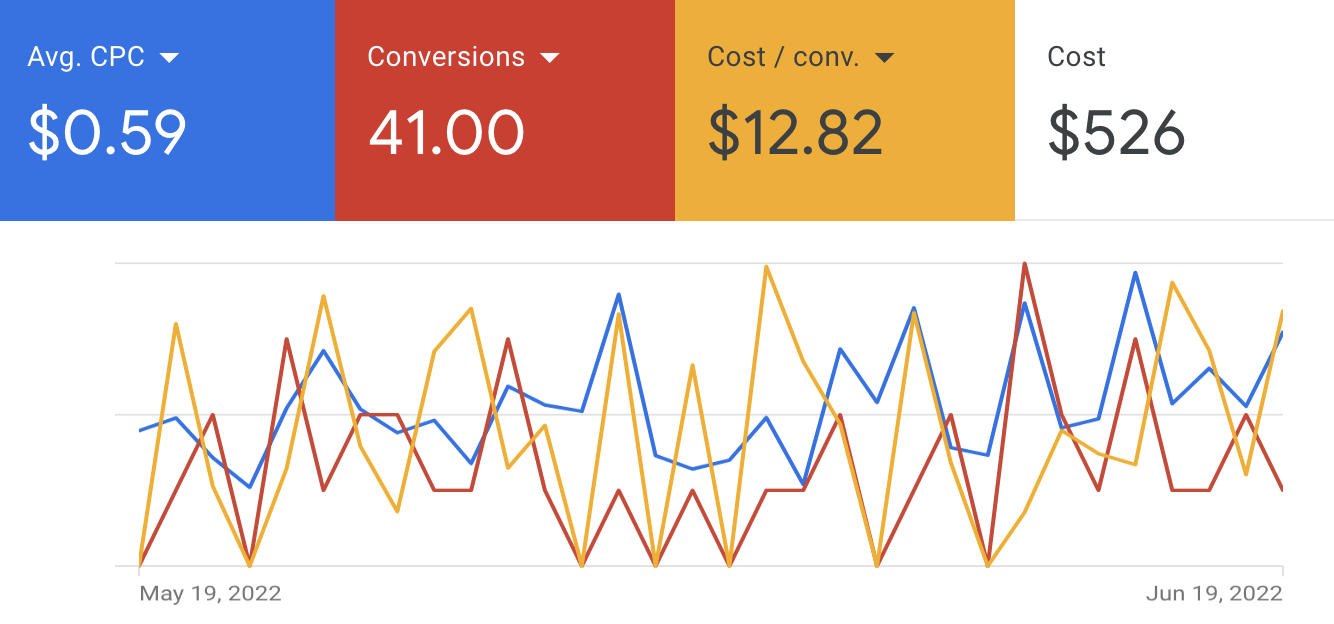This screenshot has height=624, width=1334.
Task: Click the Cost / conv. label text
Action: point(784,57)
